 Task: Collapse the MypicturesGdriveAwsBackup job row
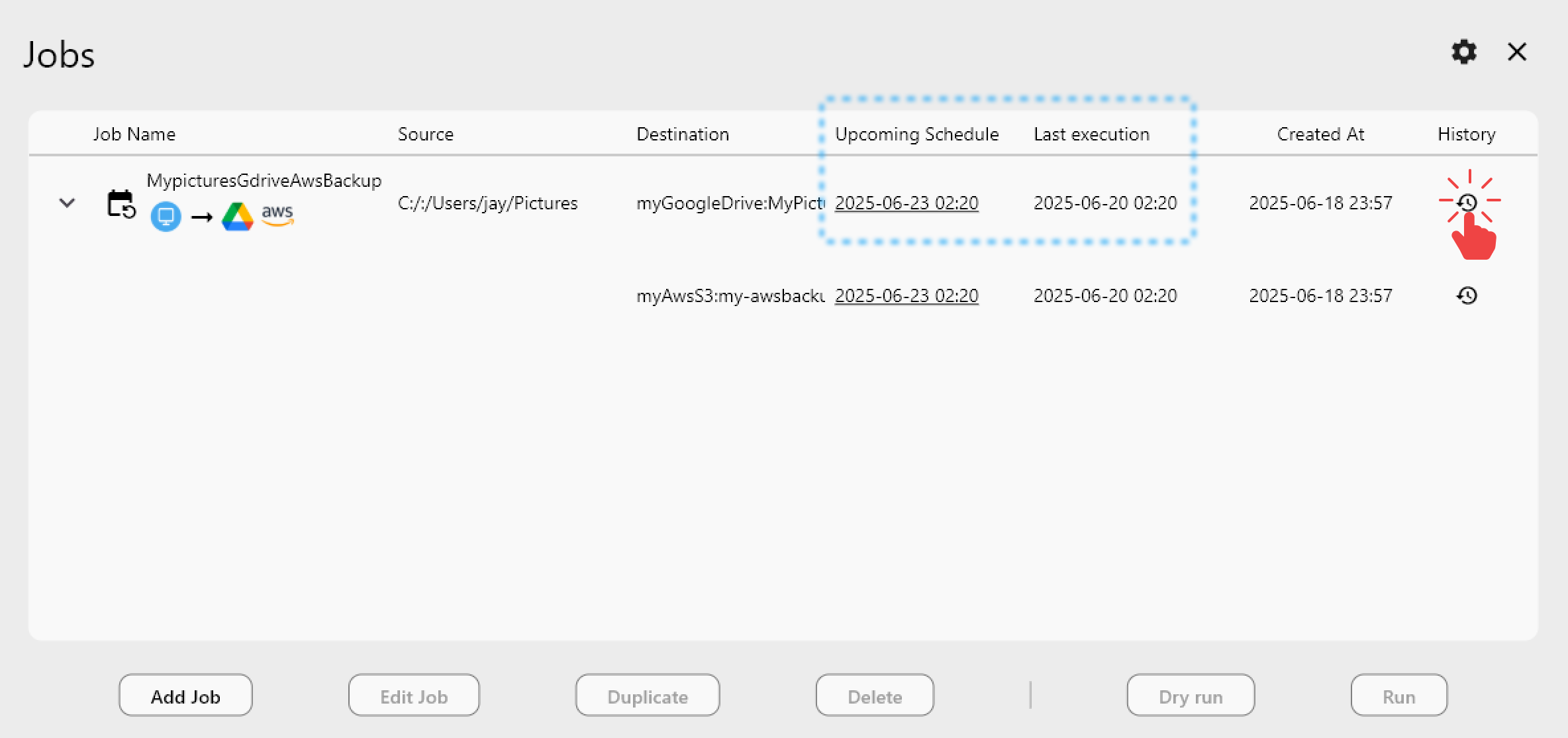67,203
